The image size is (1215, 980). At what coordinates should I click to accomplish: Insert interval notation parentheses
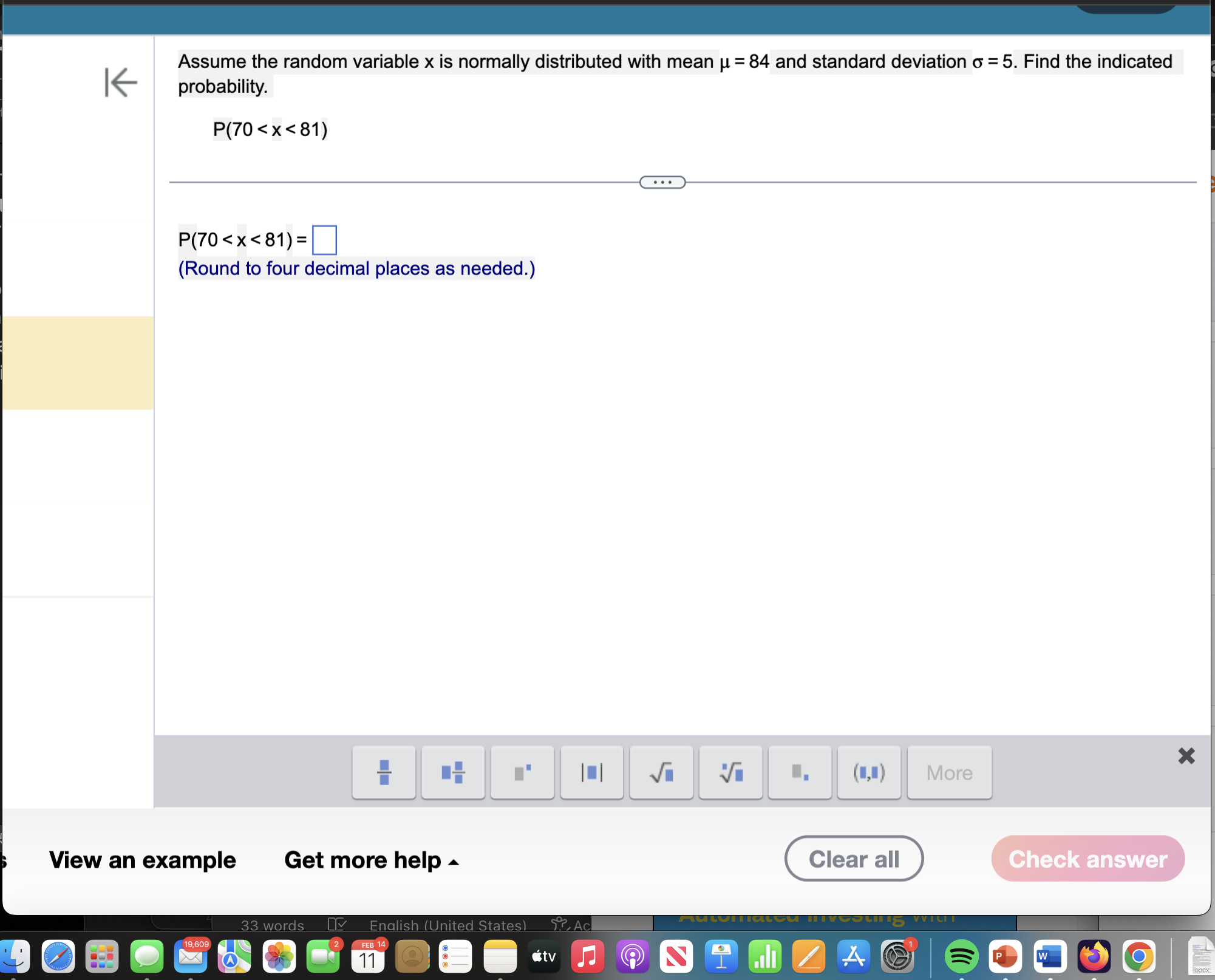pos(869,772)
